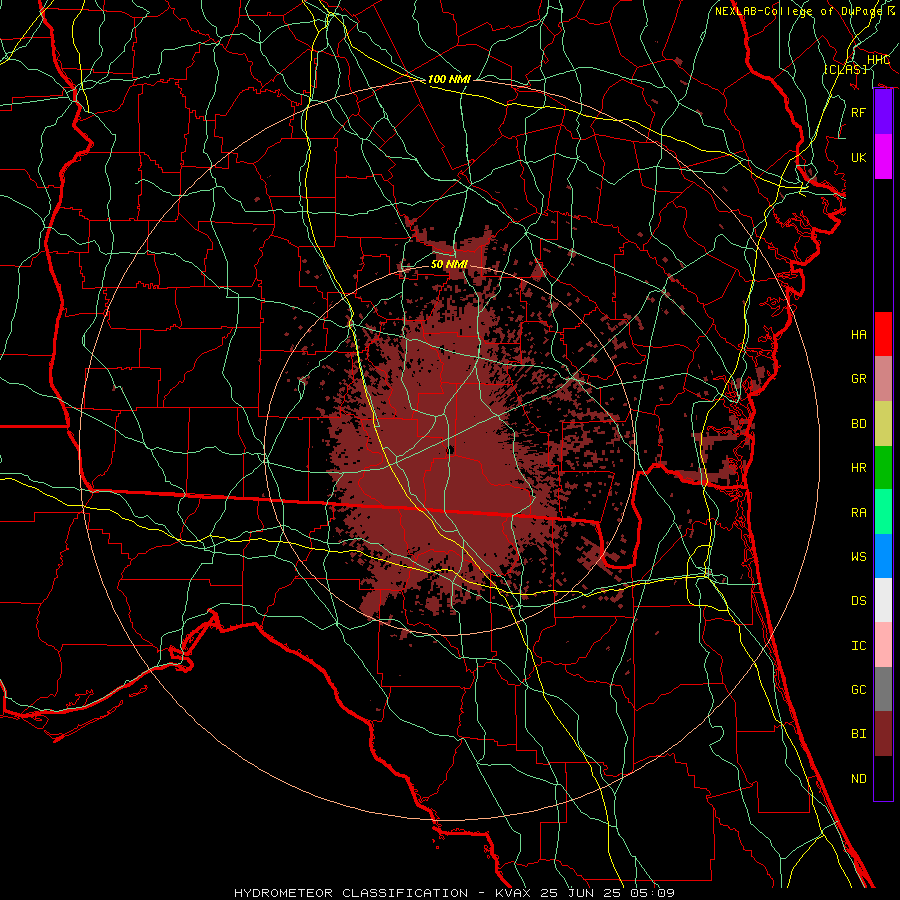The width and height of the screenshot is (900, 900).
Task: Click the UK legend label text
Action: (859, 157)
